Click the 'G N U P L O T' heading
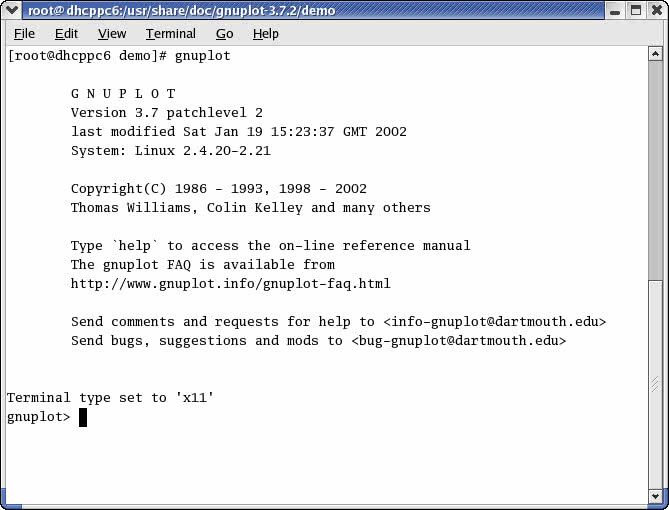 click(123, 93)
